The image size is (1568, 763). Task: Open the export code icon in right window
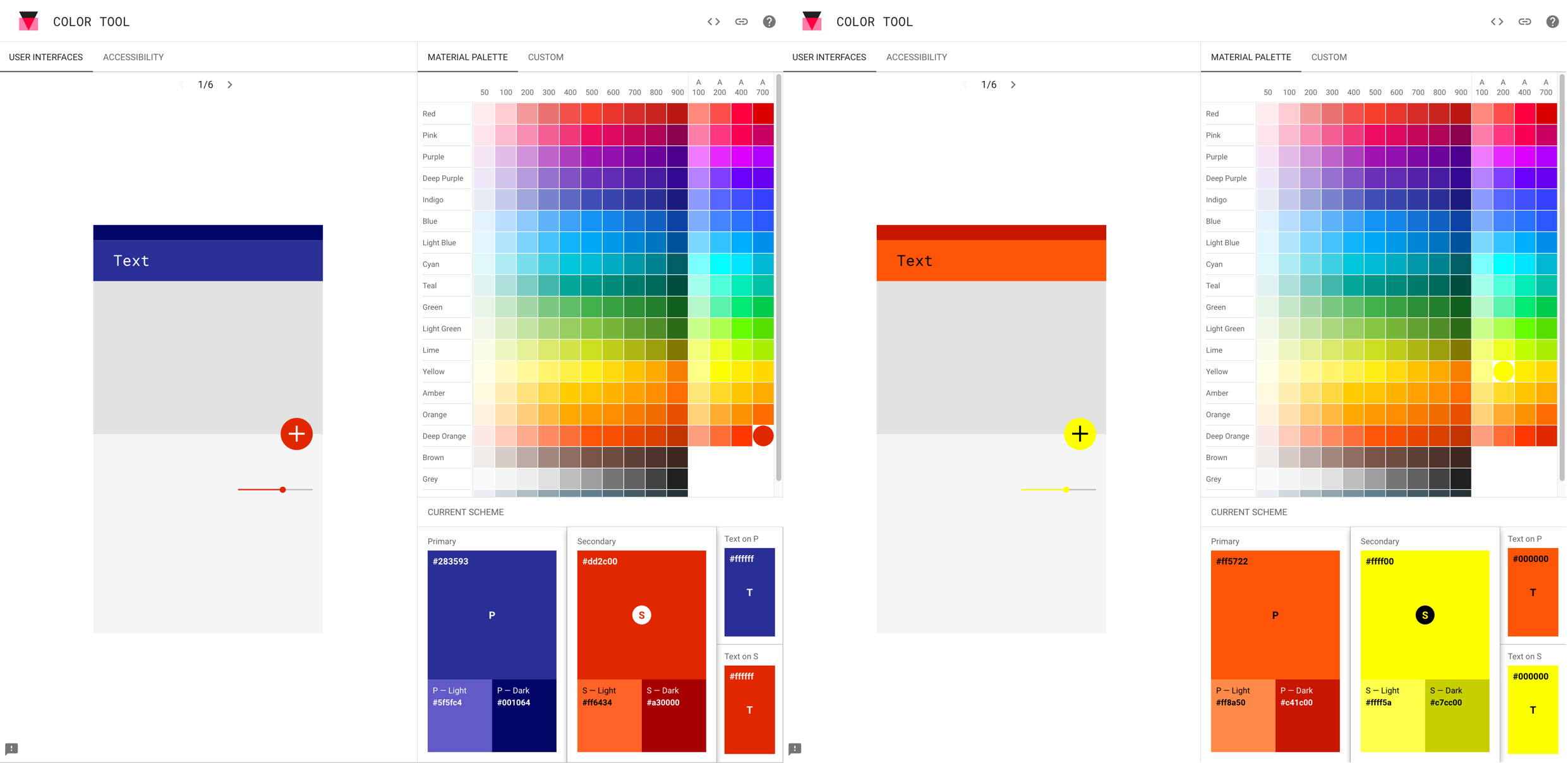coord(1497,21)
